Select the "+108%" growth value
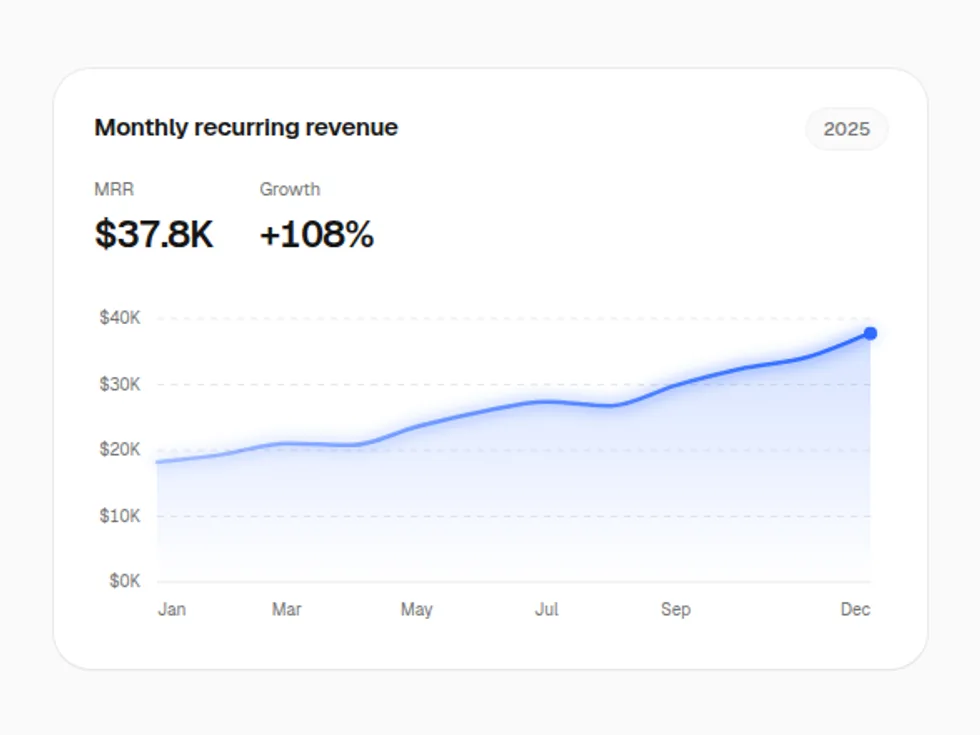980x735 pixels. click(317, 234)
